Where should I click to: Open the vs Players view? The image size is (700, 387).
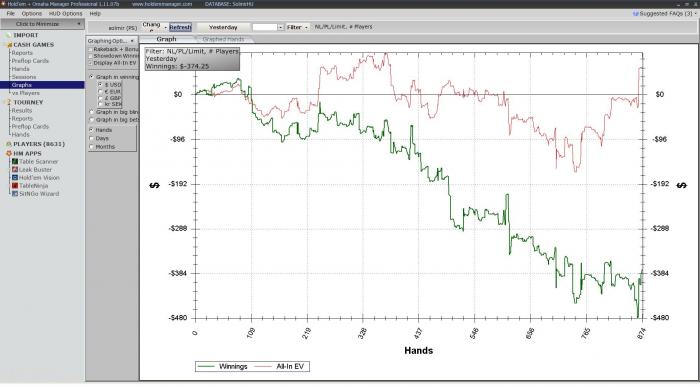pos(26,93)
